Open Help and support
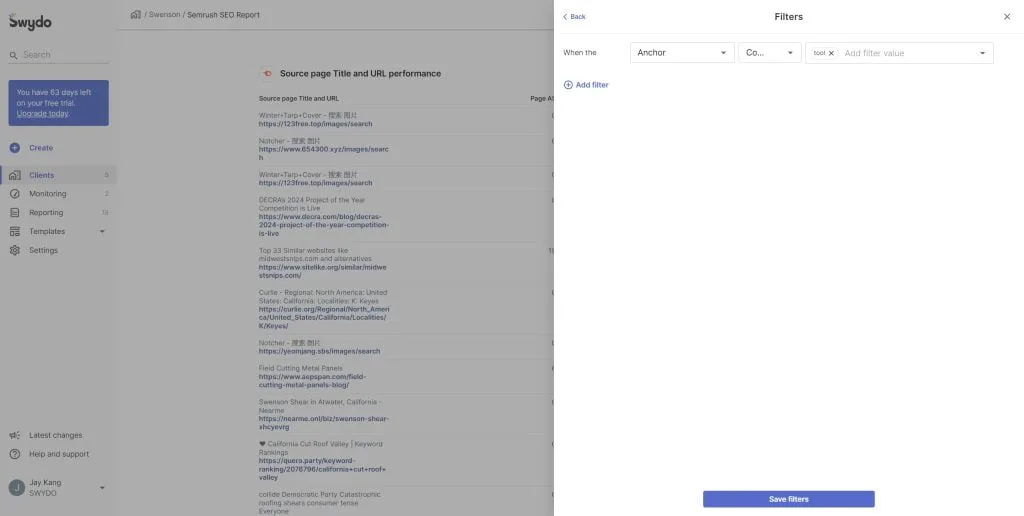Image resolution: width=1024 pixels, height=516 pixels. tap(59, 454)
